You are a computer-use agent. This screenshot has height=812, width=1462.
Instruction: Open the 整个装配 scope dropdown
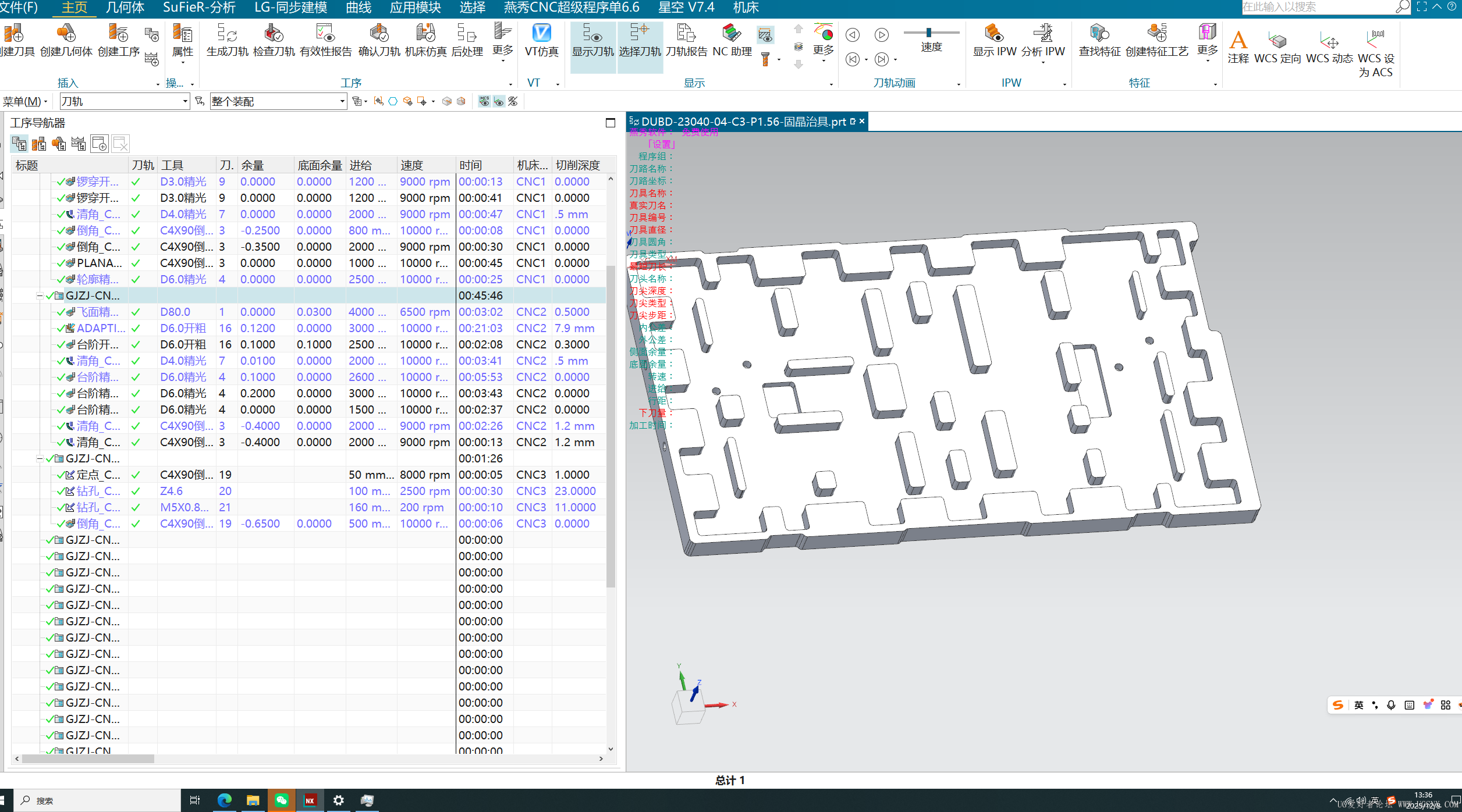tap(342, 102)
